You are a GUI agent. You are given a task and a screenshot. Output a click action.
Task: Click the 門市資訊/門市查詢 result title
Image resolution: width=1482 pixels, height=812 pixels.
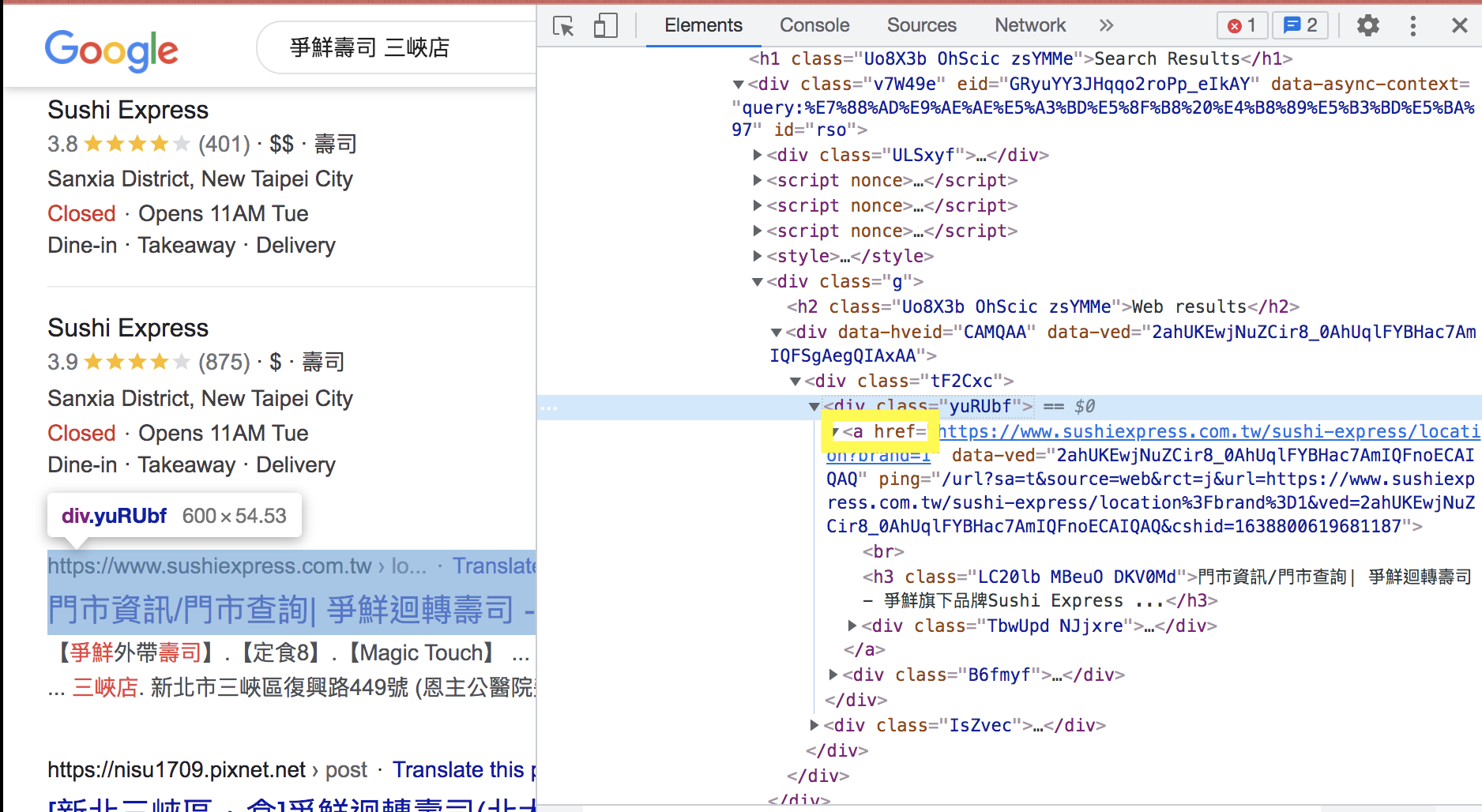292,611
